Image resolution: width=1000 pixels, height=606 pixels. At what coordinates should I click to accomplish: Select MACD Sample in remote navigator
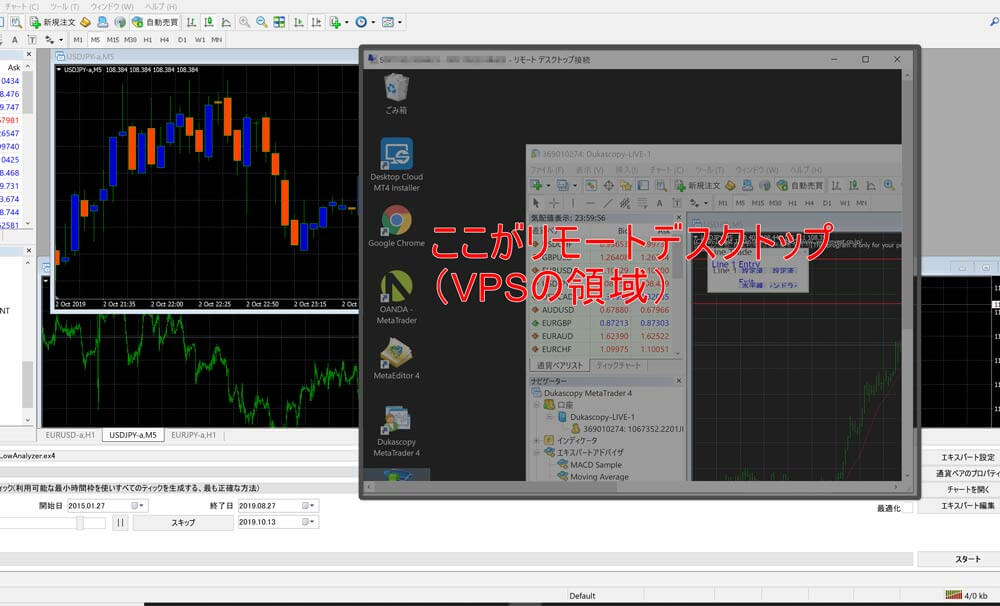[596, 464]
